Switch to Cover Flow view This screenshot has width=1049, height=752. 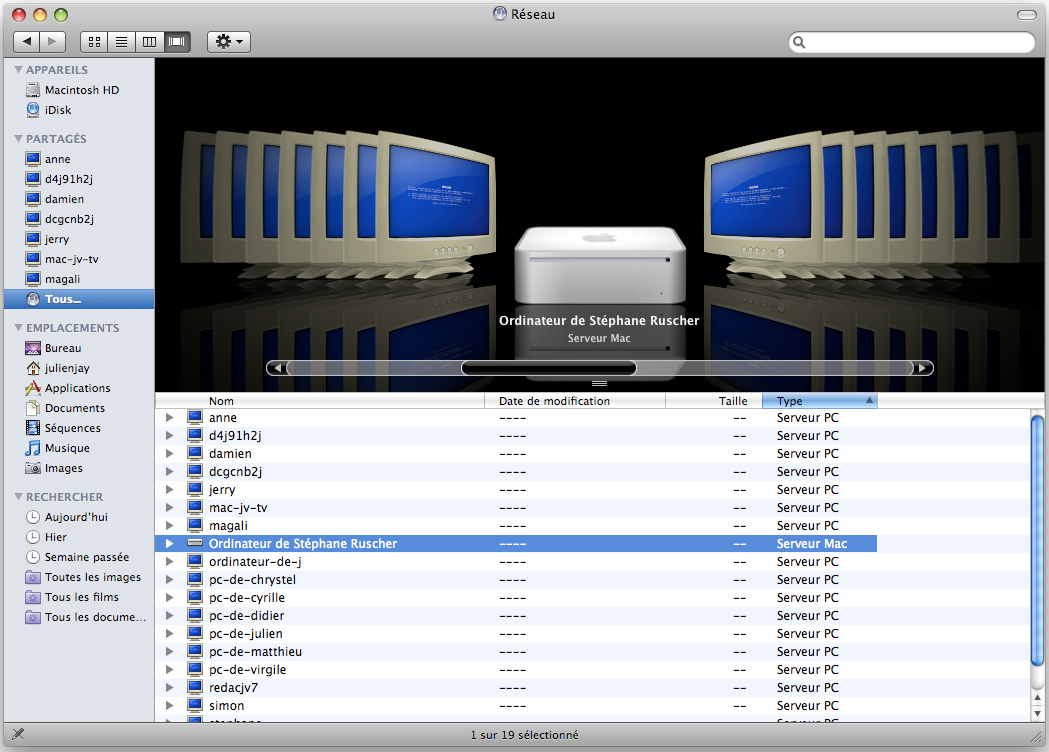click(177, 41)
